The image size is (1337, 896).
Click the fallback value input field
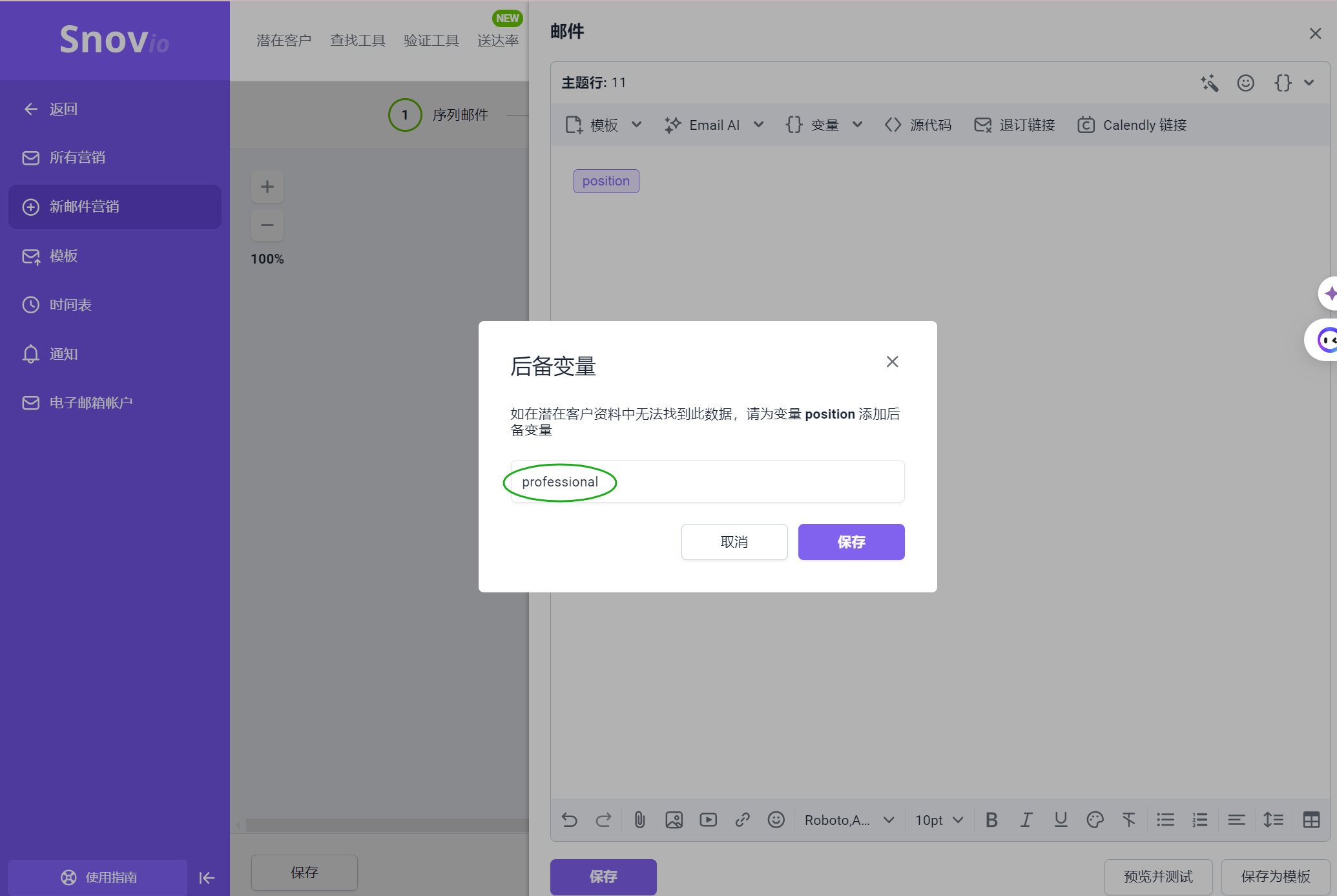(x=707, y=482)
